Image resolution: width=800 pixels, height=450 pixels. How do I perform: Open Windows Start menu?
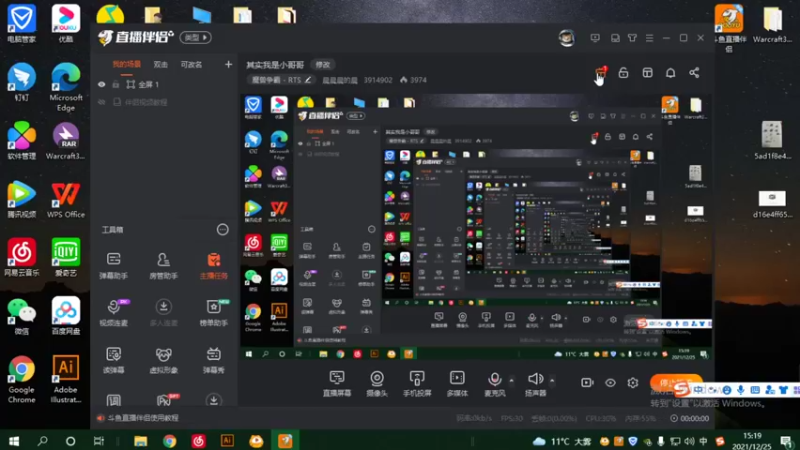coord(14,441)
